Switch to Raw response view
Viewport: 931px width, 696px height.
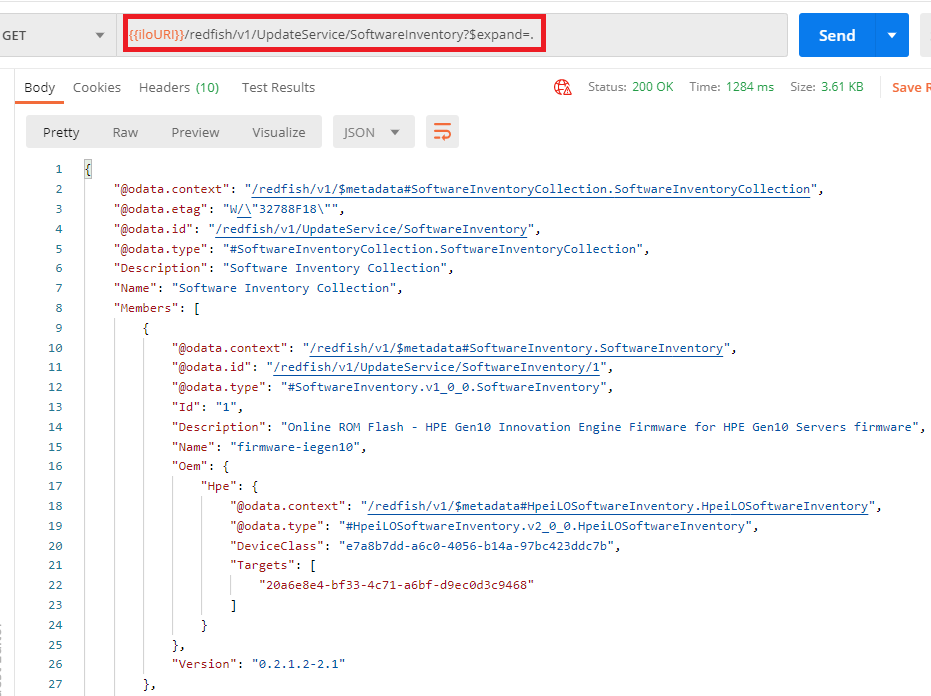coord(125,132)
